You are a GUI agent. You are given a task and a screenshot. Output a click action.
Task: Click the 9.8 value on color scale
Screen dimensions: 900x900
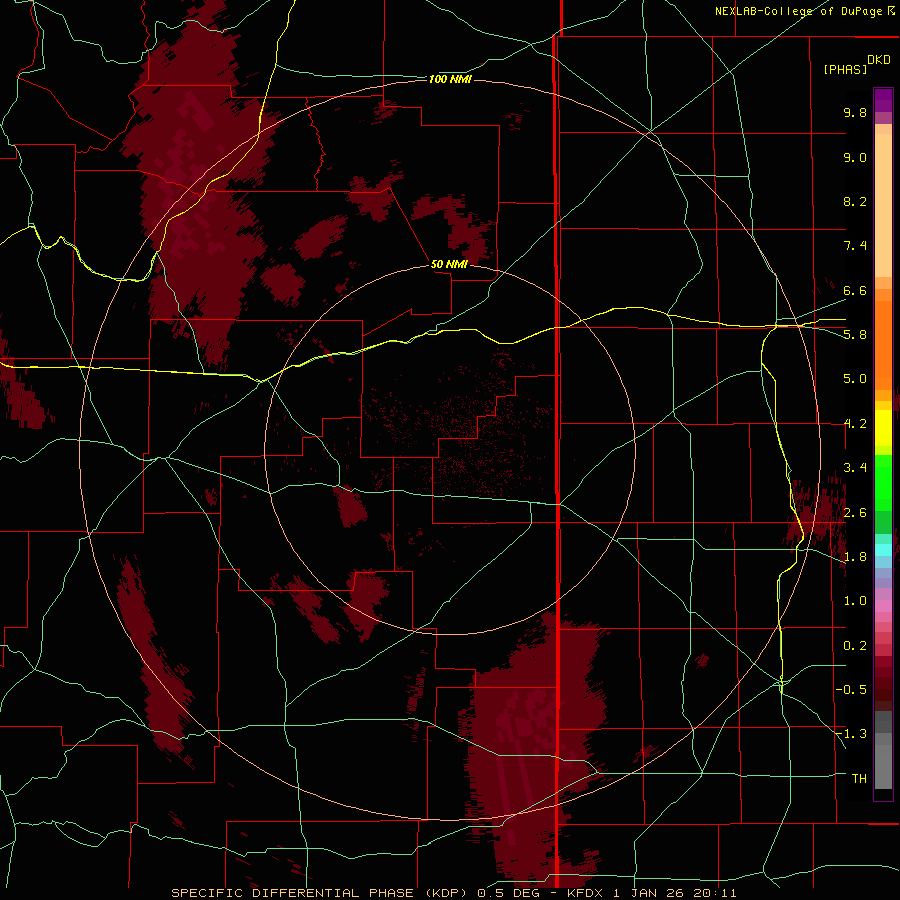tap(855, 112)
